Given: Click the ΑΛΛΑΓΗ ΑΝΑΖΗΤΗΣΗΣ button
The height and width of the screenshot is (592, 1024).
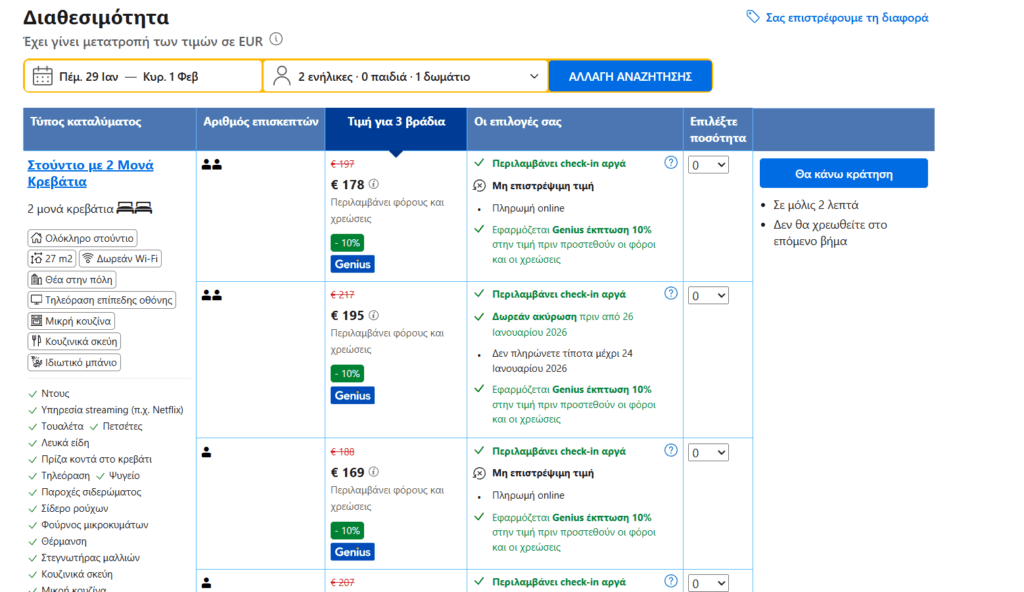Looking at the screenshot, I should pos(630,76).
